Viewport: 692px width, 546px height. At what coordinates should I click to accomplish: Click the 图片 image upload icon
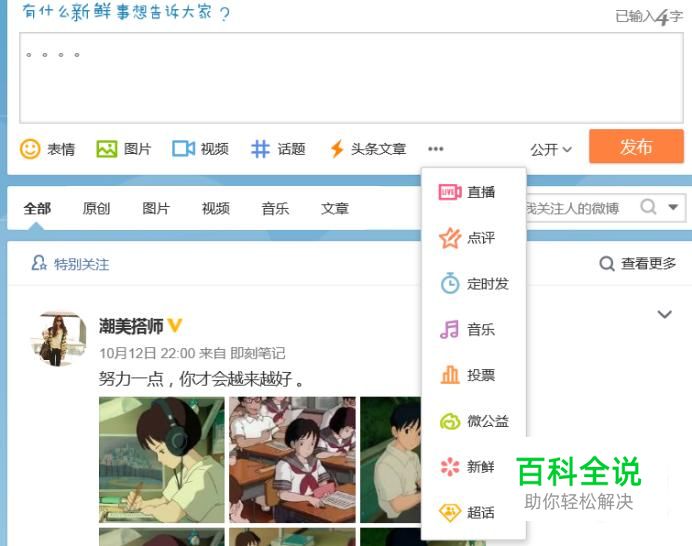(x=107, y=149)
